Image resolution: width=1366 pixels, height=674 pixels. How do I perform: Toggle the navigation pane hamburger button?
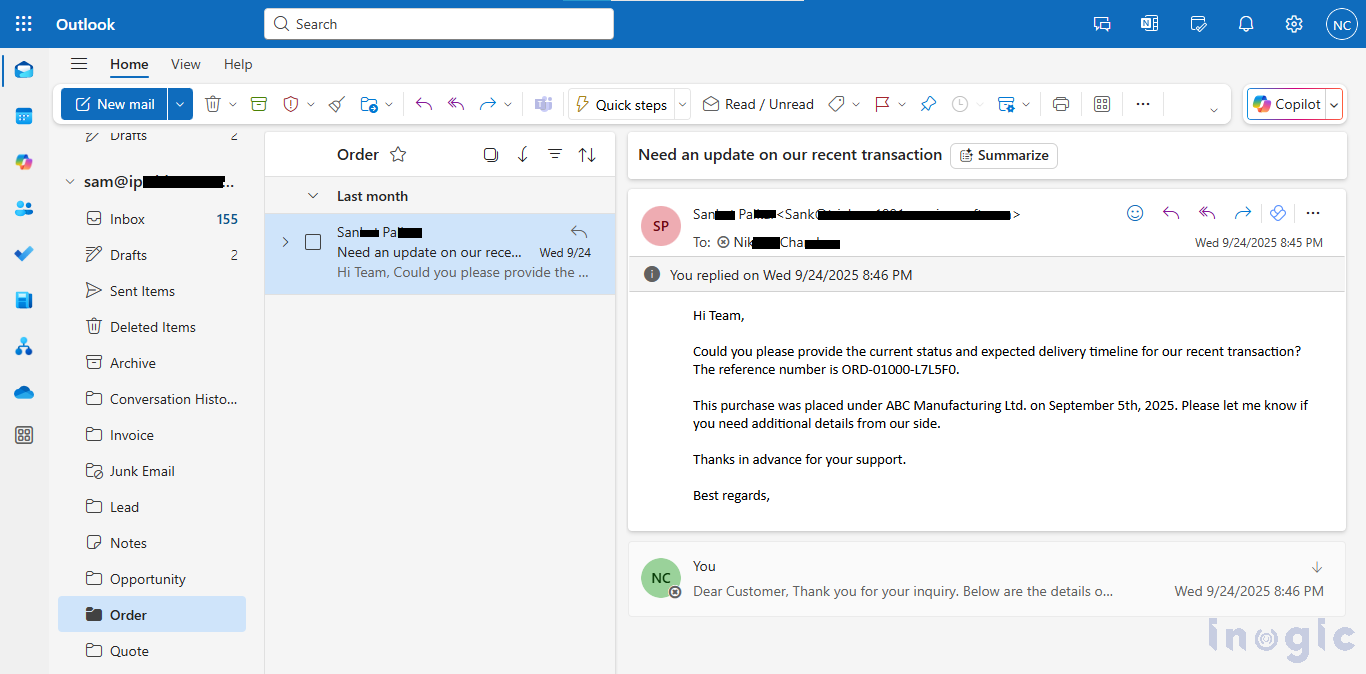tap(79, 64)
